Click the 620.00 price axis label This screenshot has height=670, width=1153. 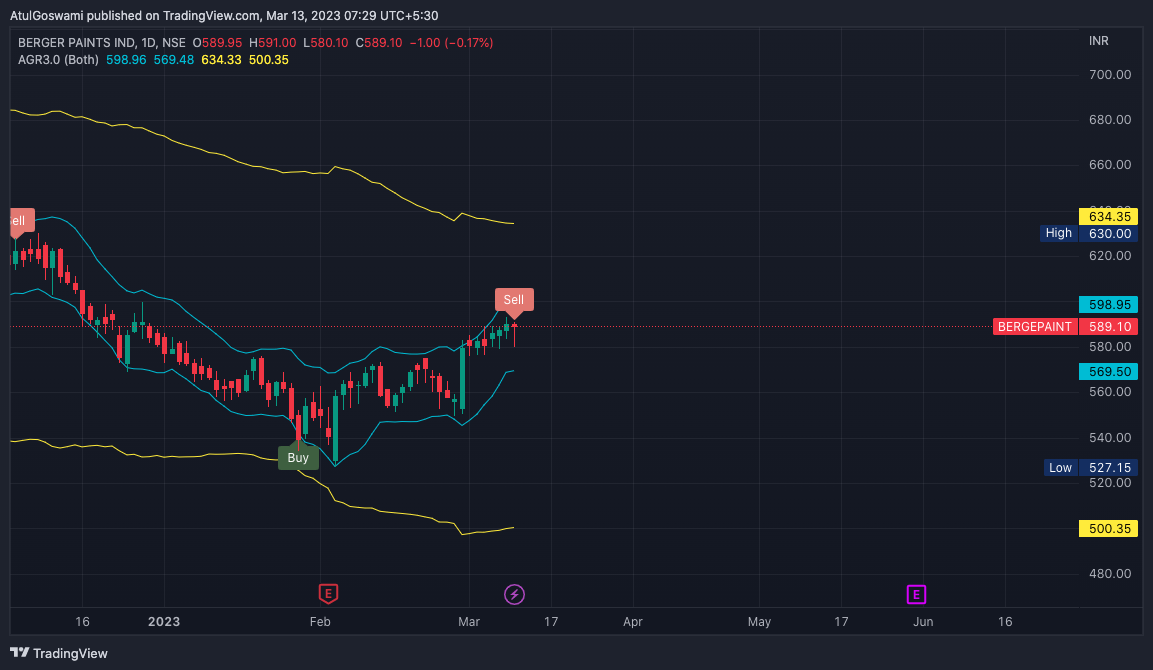(1110, 256)
